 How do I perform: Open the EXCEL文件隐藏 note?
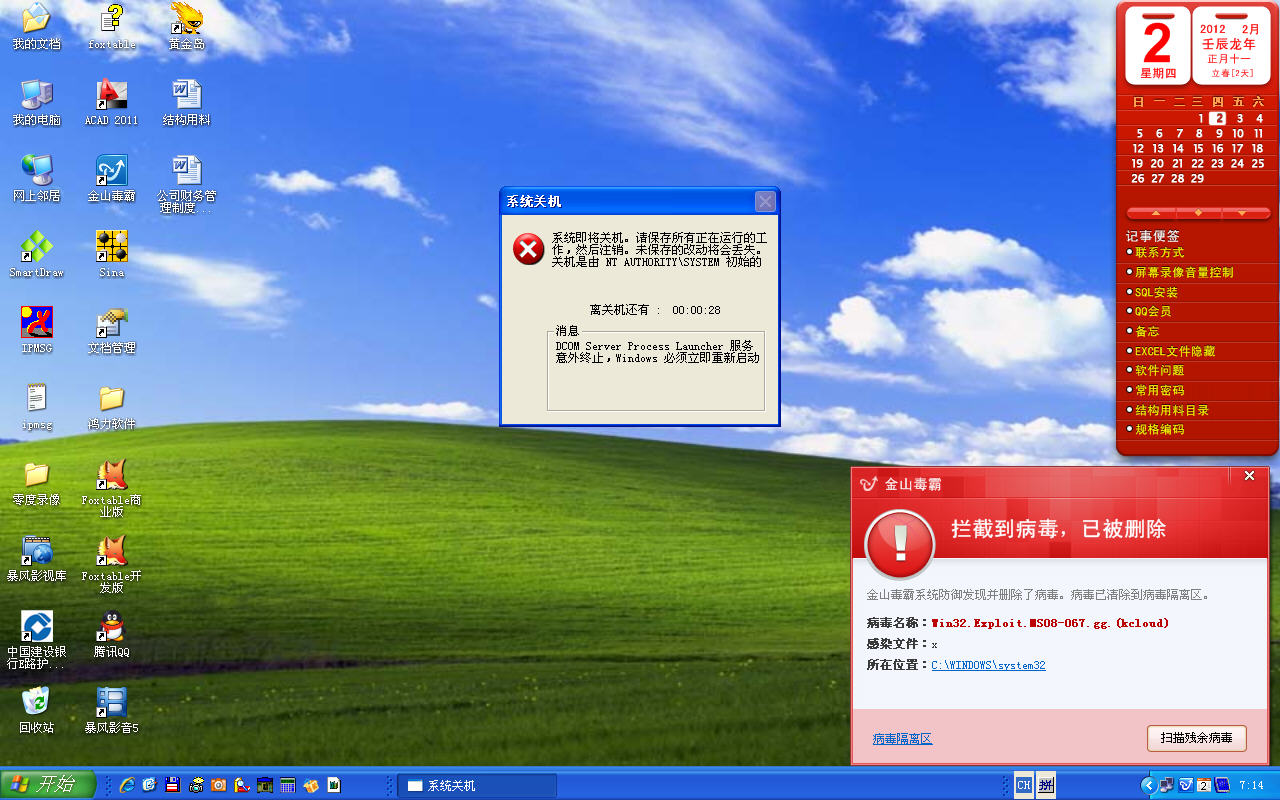coord(1175,351)
